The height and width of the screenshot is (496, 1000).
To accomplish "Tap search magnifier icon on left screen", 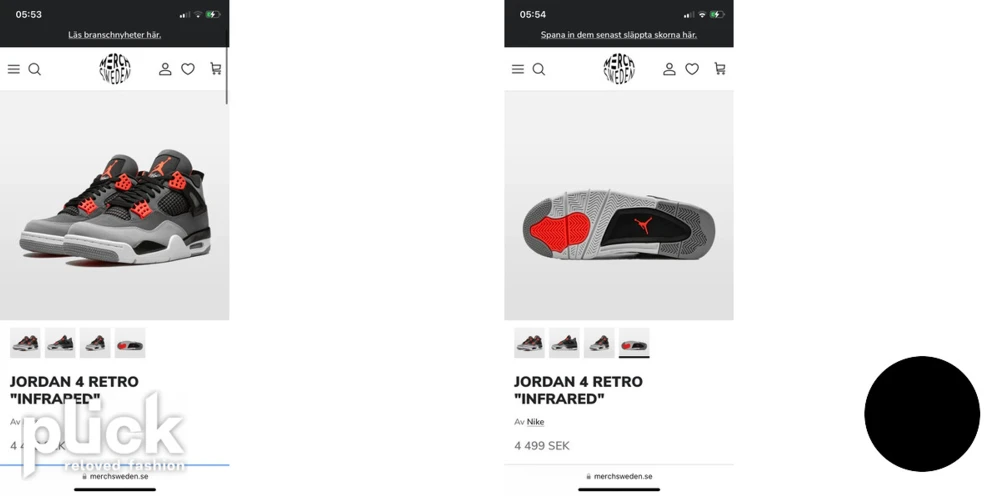I will (x=34, y=69).
